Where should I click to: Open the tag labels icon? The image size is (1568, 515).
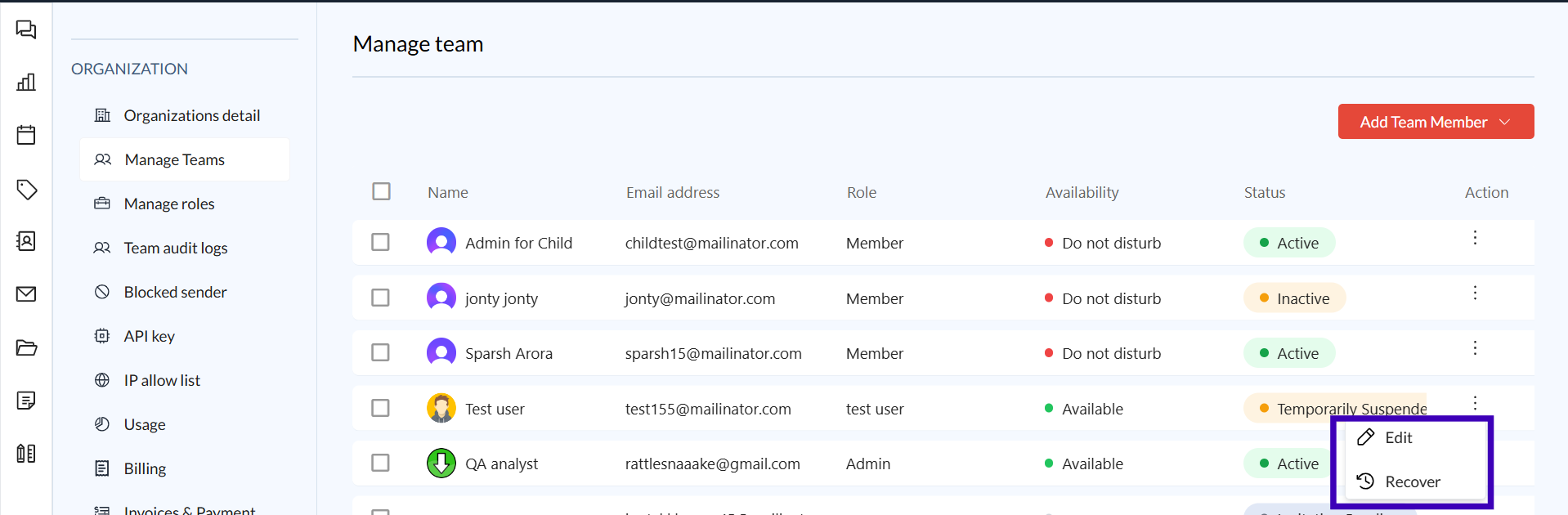pos(26,190)
